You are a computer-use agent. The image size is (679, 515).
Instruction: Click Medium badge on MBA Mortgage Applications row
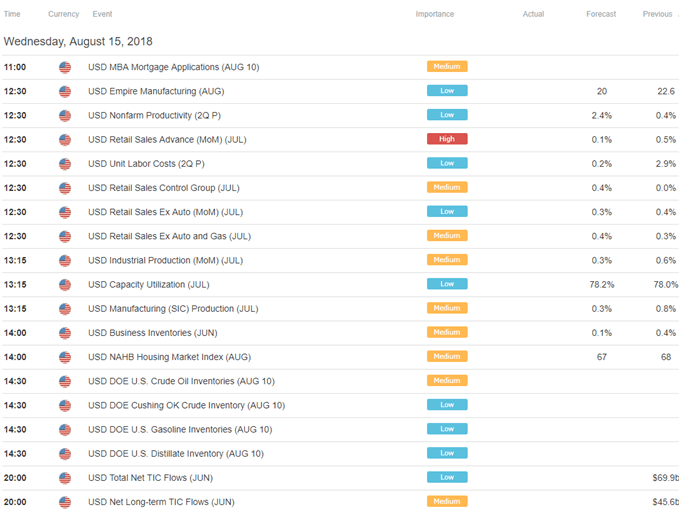[x=447, y=66]
